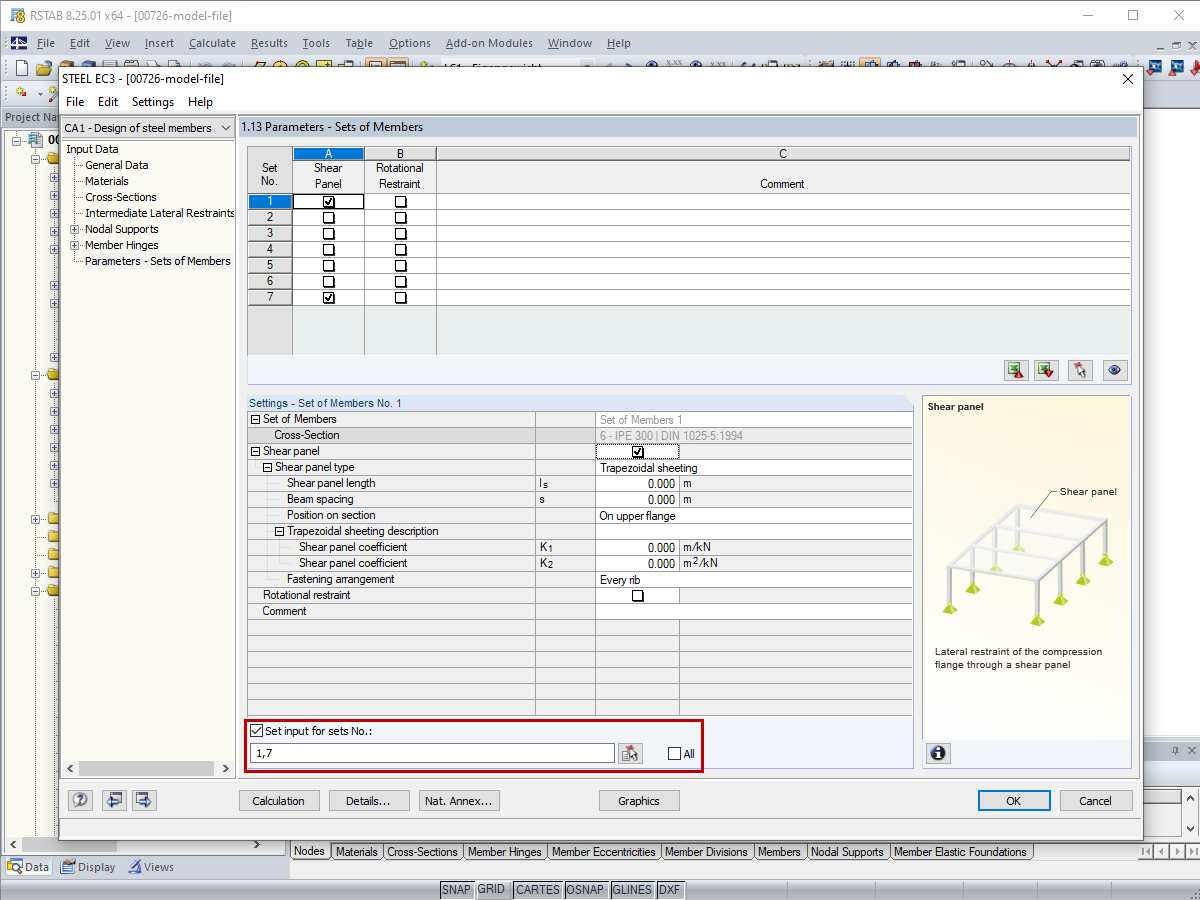
Task: Toggle the GRID button in the status bar
Action: 492,889
